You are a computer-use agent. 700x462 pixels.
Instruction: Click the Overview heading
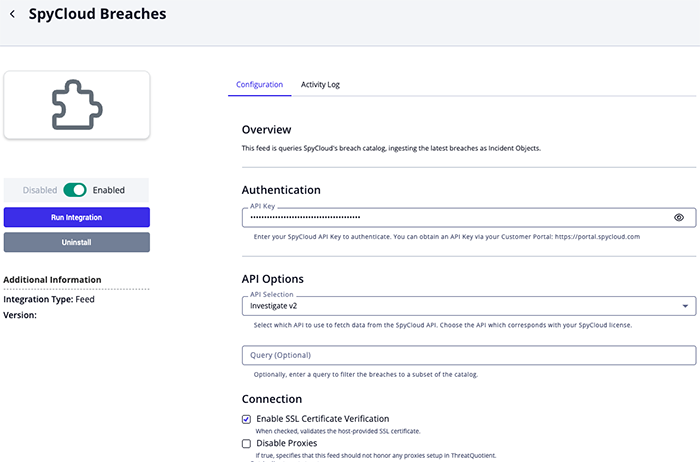267,130
